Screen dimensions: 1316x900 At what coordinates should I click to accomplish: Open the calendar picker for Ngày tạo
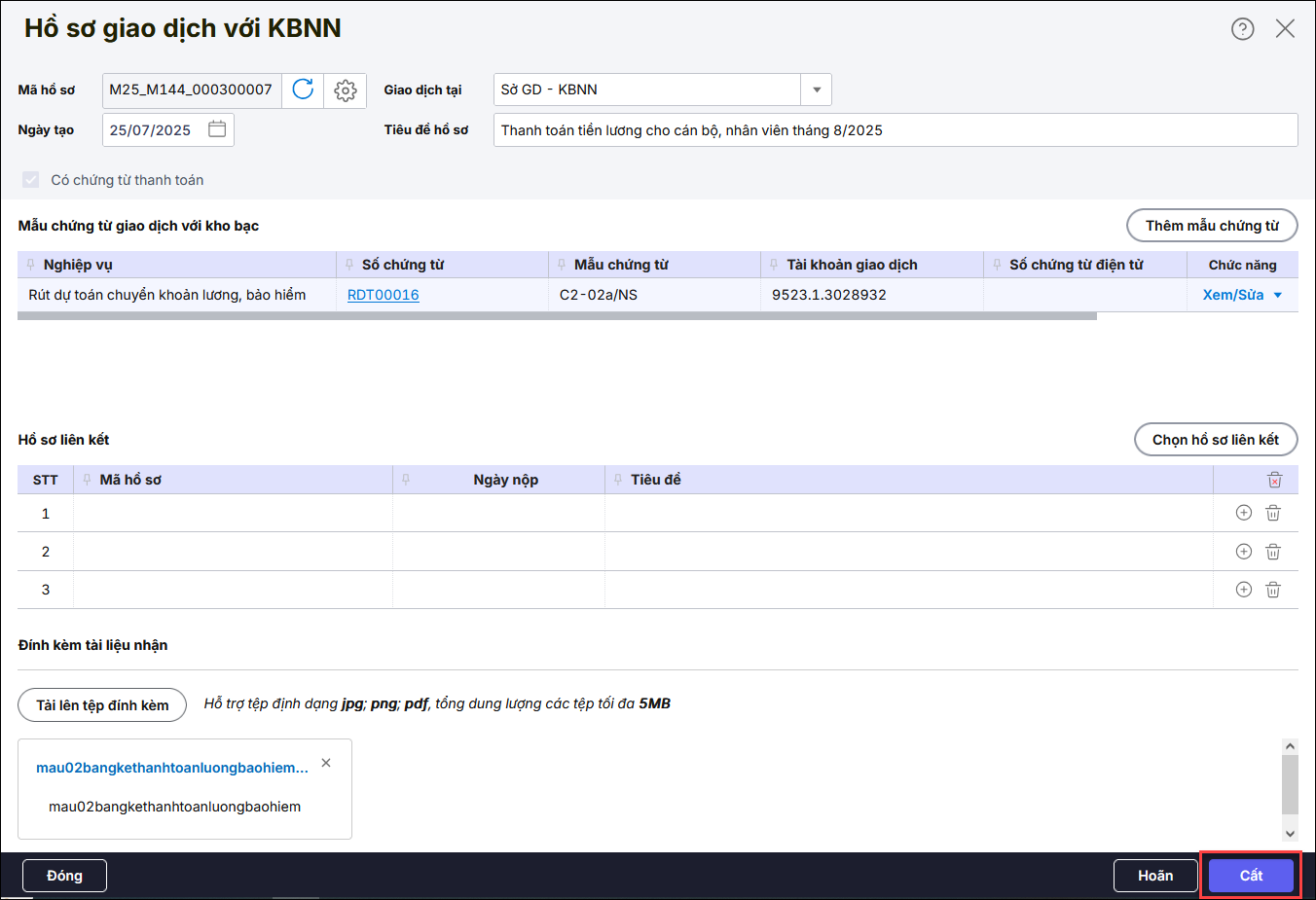click(x=217, y=129)
